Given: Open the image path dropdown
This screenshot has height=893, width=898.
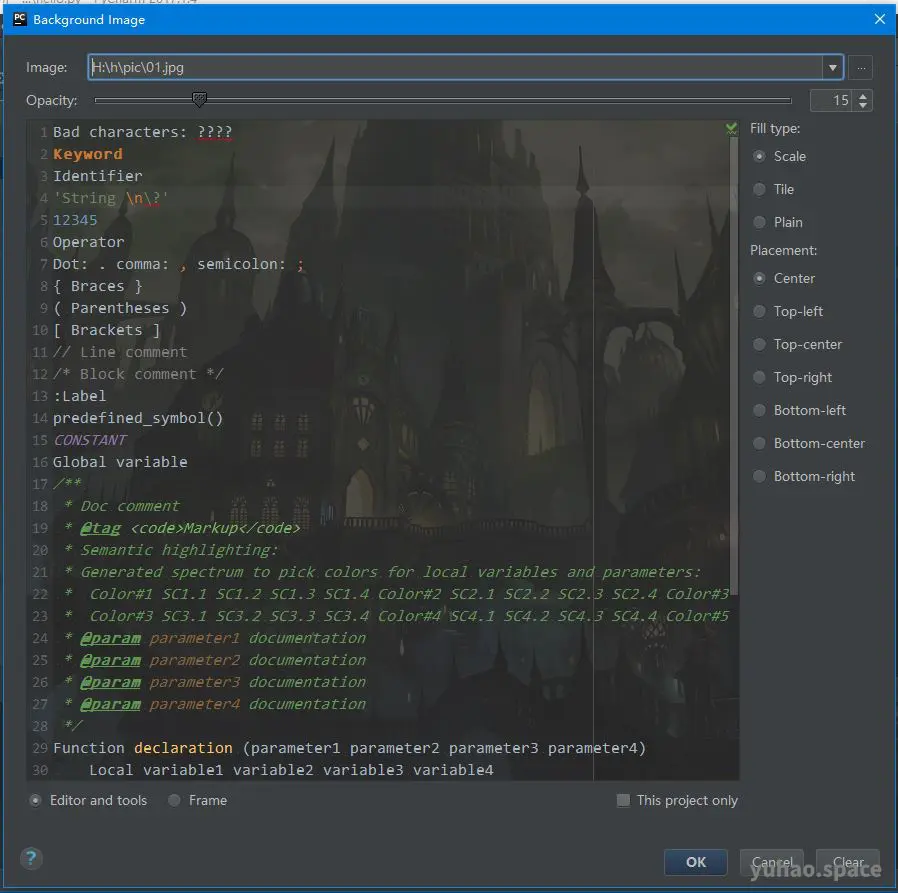Looking at the screenshot, I should (x=833, y=67).
